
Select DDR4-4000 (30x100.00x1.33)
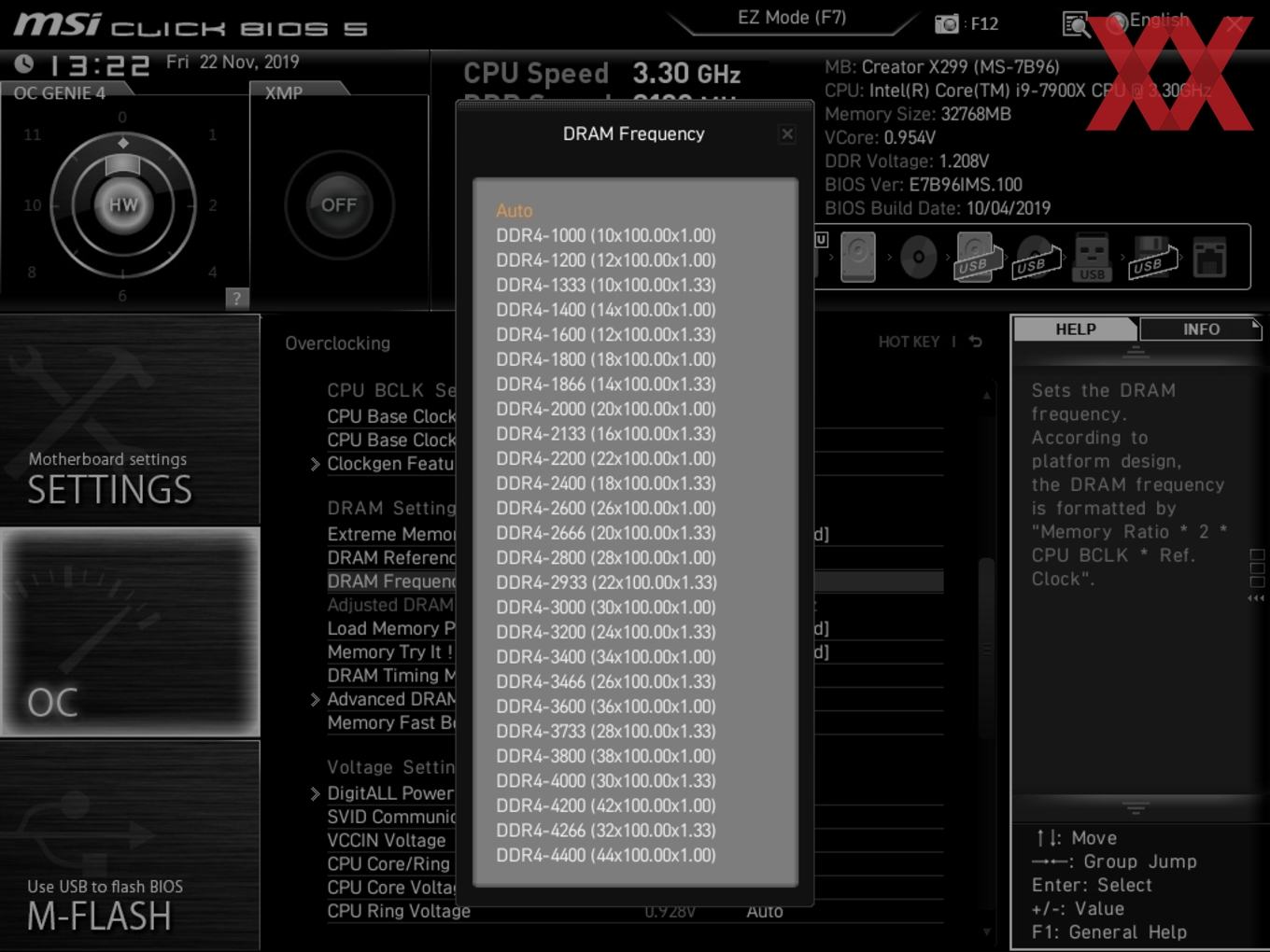(x=606, y=780)
